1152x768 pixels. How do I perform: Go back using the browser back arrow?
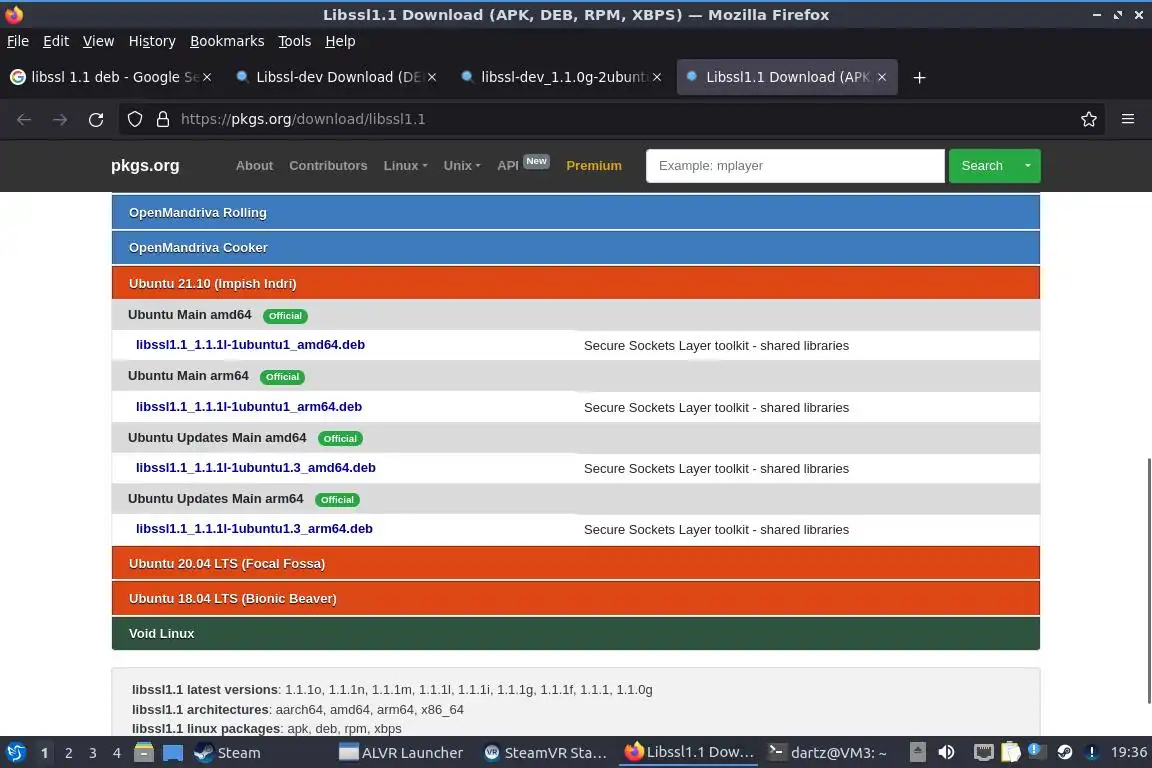coord(24,119)
